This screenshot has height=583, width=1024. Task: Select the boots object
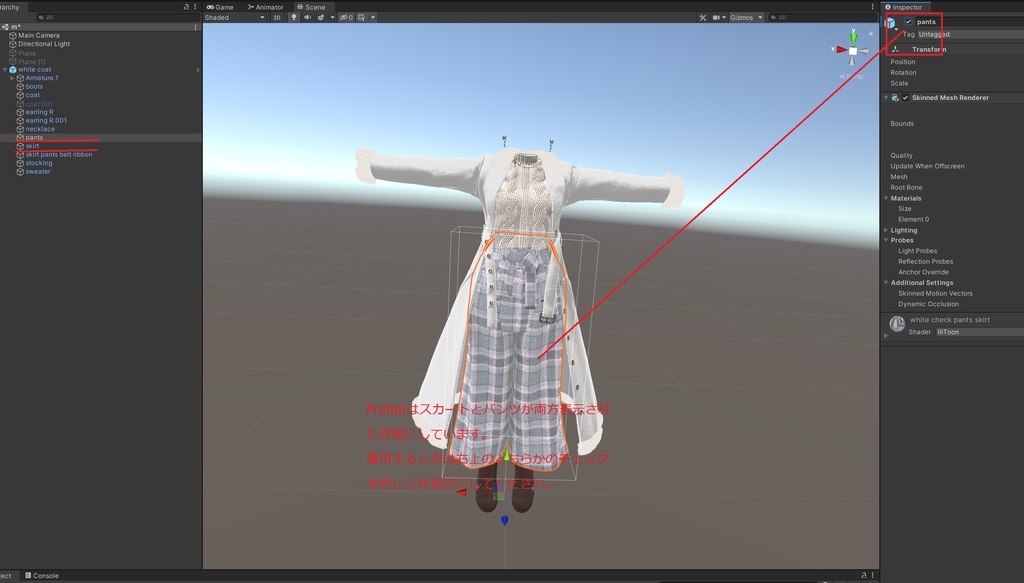pos(34,86)
